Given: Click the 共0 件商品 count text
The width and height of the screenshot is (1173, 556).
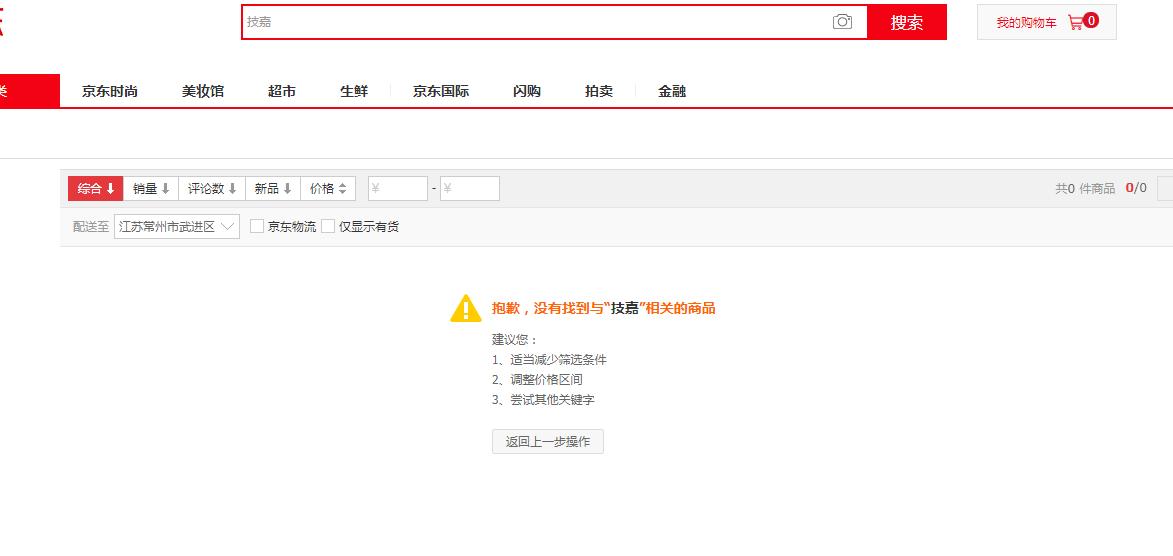Looking at the screenshot, I should (1085, 189).
